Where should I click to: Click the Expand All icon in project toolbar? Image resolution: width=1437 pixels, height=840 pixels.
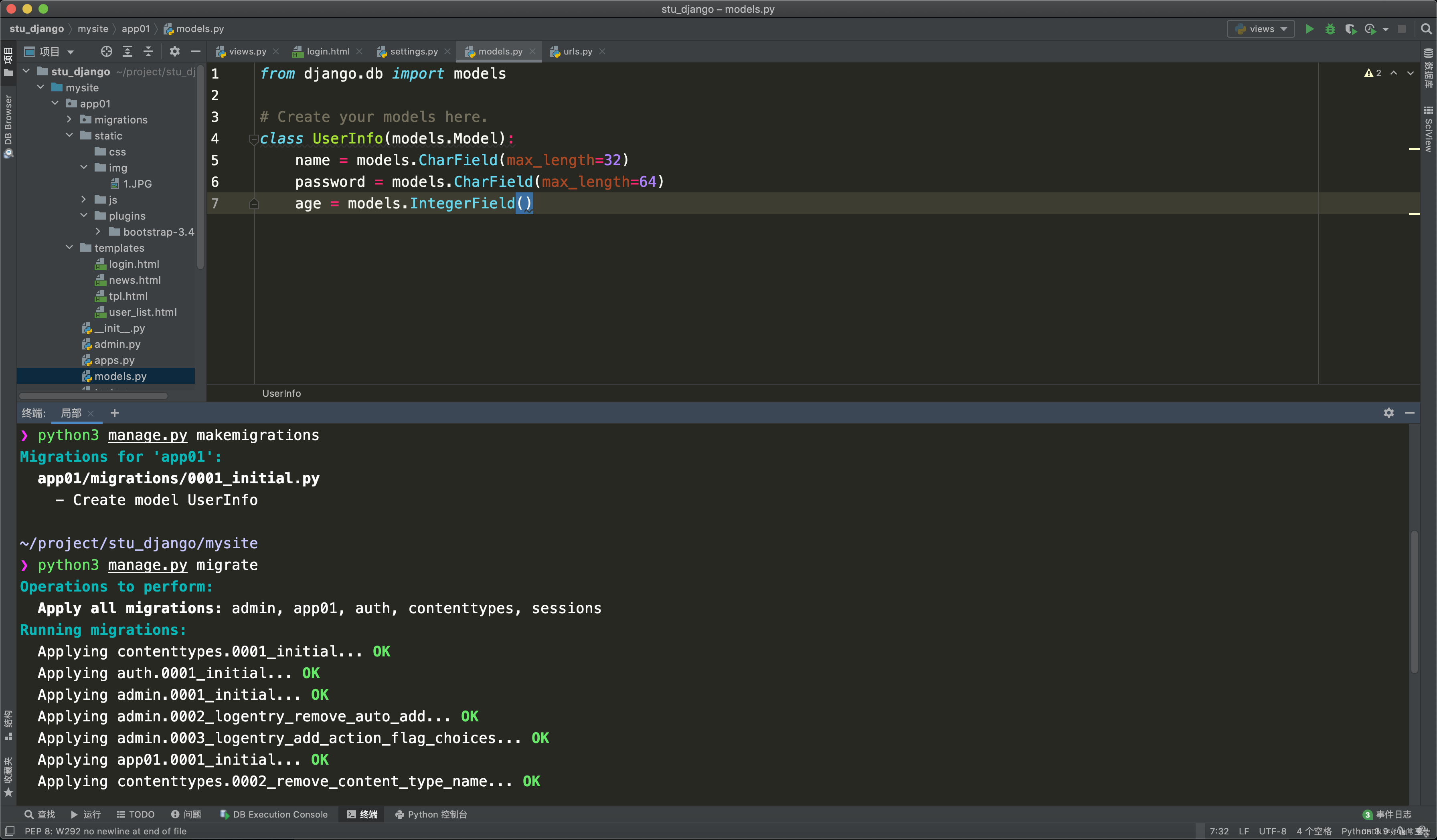coord(127,51)
